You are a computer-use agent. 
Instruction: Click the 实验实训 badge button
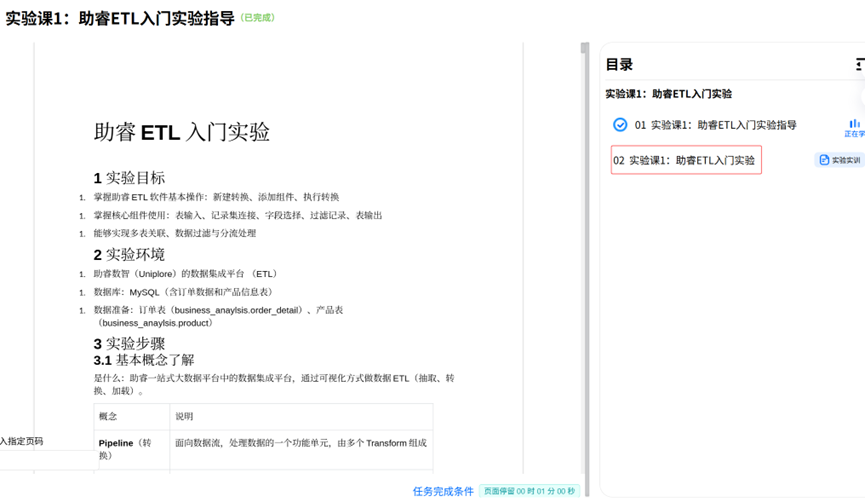[x=840, y=160]
